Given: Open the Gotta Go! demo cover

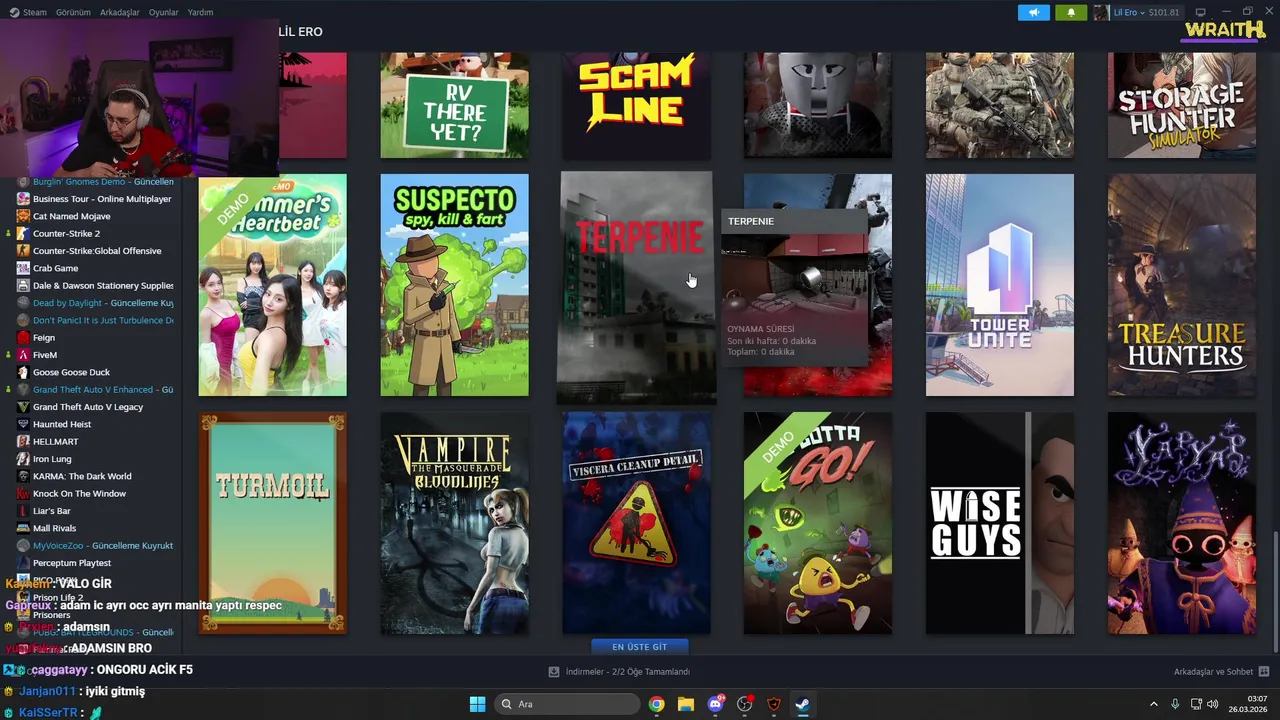Looking at the screenshot, I should tap(818, 523).
